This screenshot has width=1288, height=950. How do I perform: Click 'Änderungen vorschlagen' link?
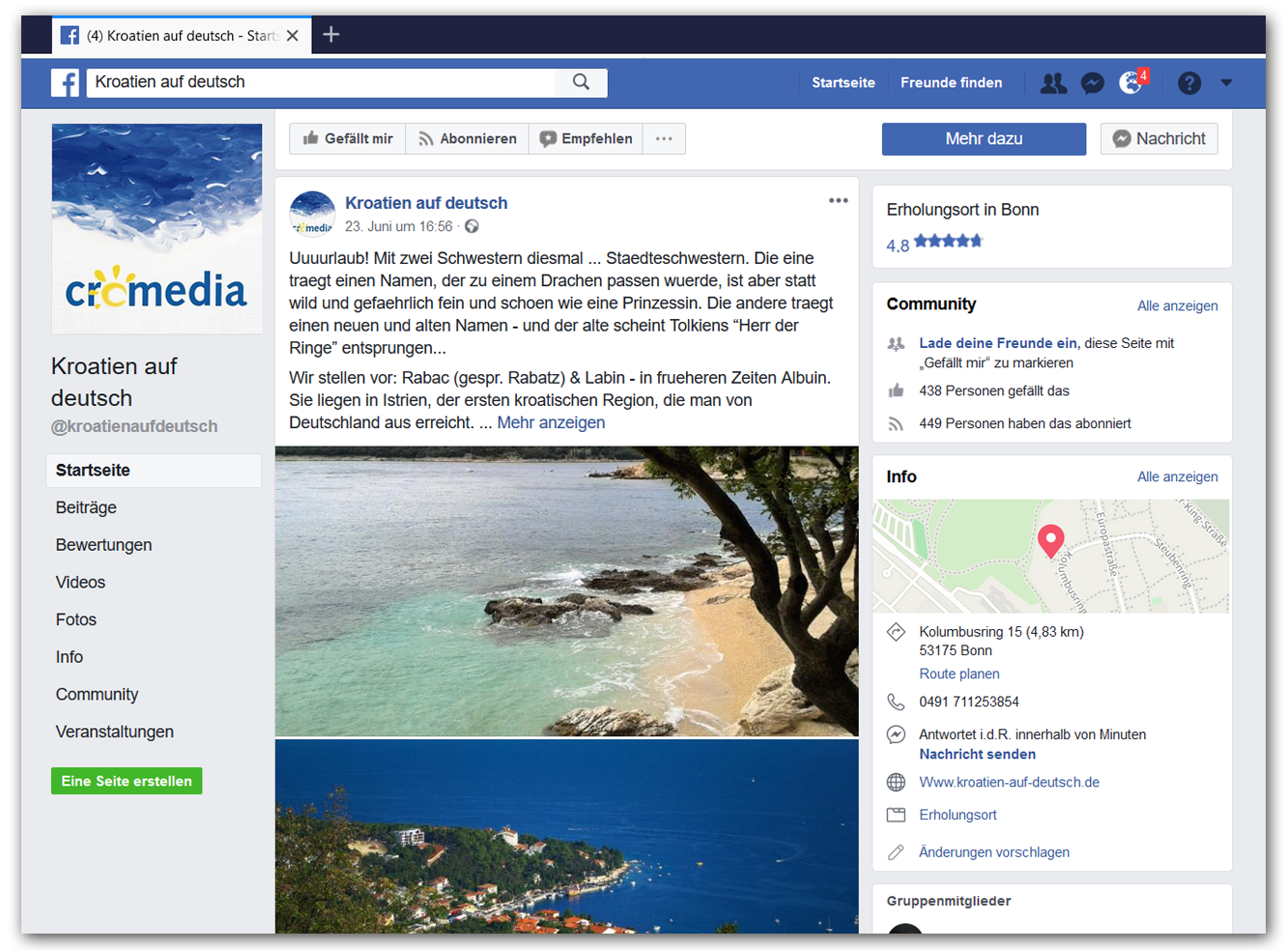(x=994, y=852)
